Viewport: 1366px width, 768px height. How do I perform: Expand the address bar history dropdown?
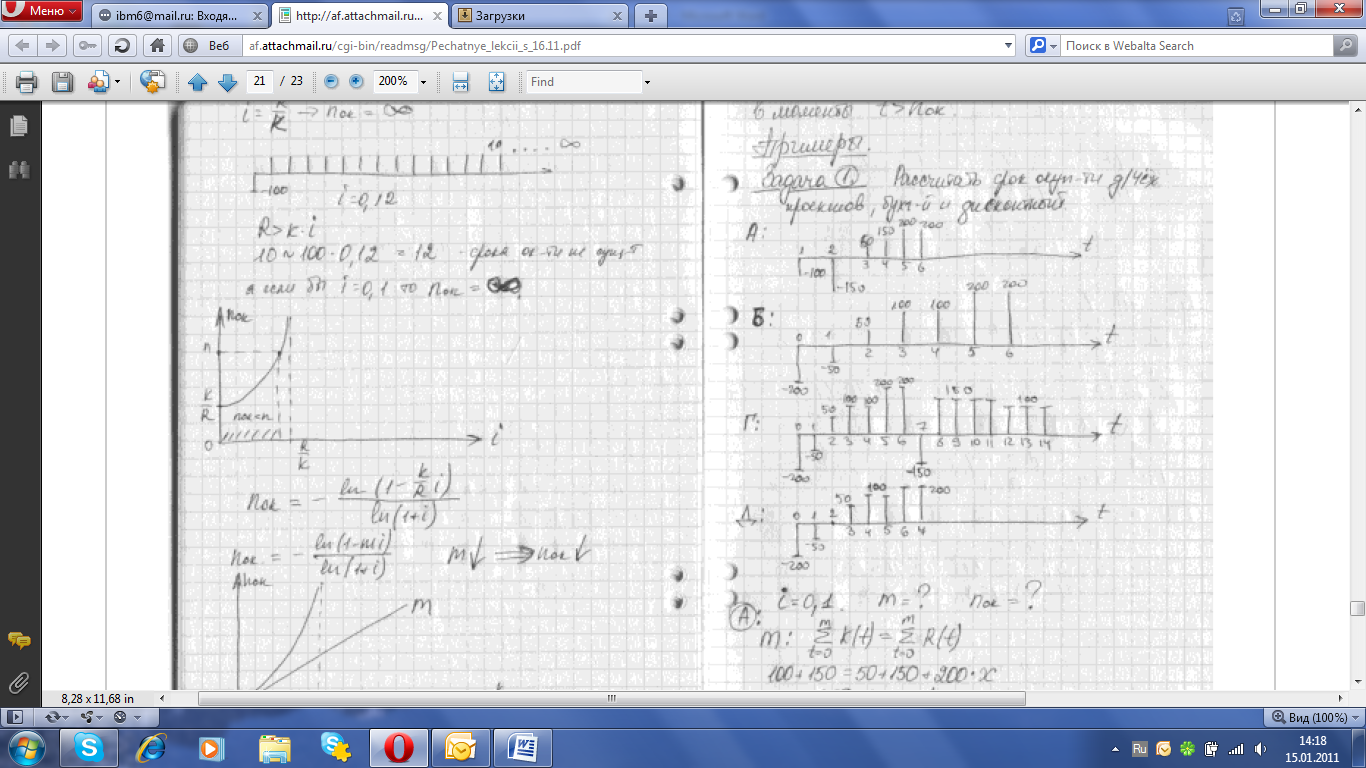pyautogui.click(x=1009, y=46)
